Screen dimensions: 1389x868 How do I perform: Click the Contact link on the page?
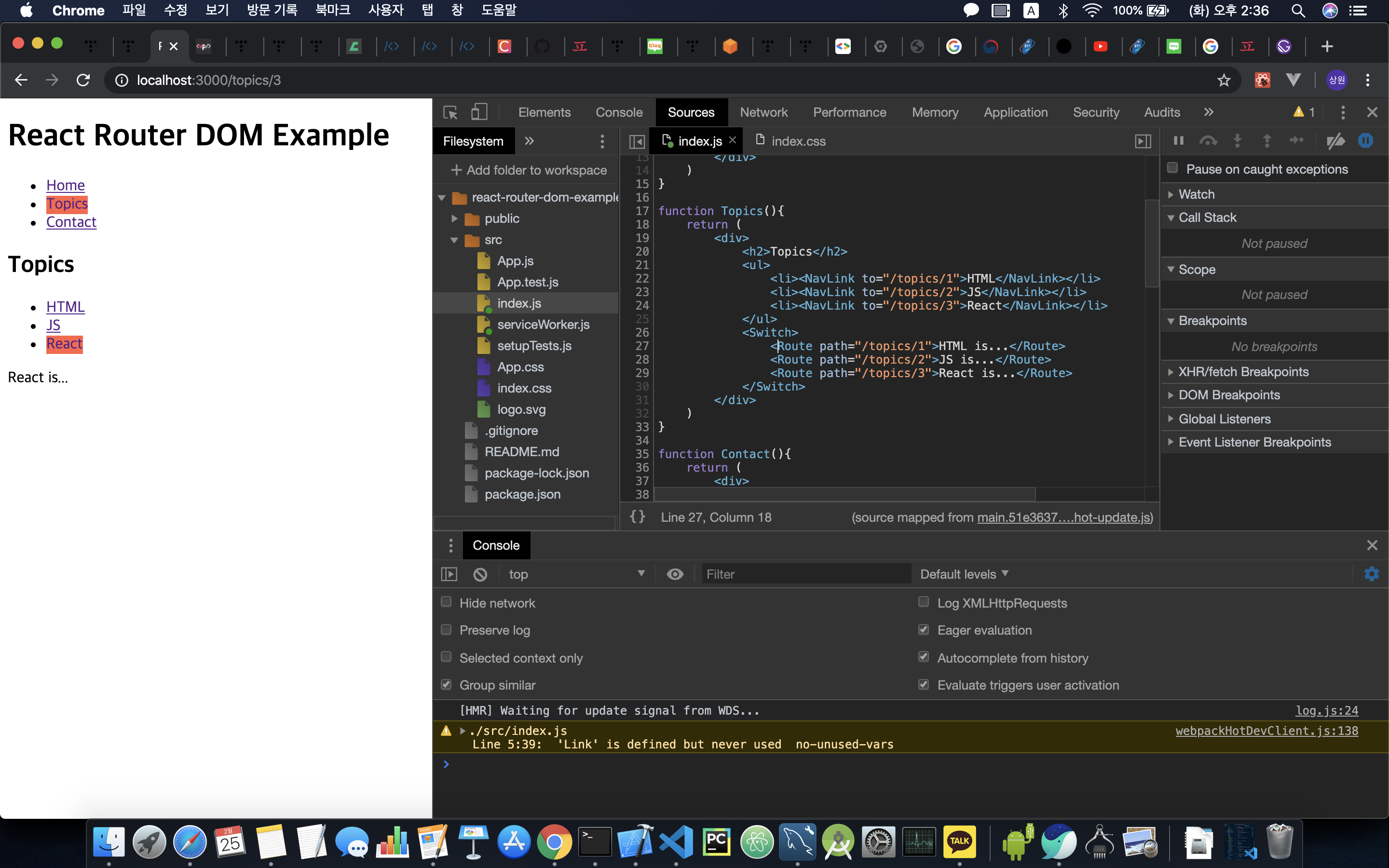pyautogui.click(x=71, y=222)
